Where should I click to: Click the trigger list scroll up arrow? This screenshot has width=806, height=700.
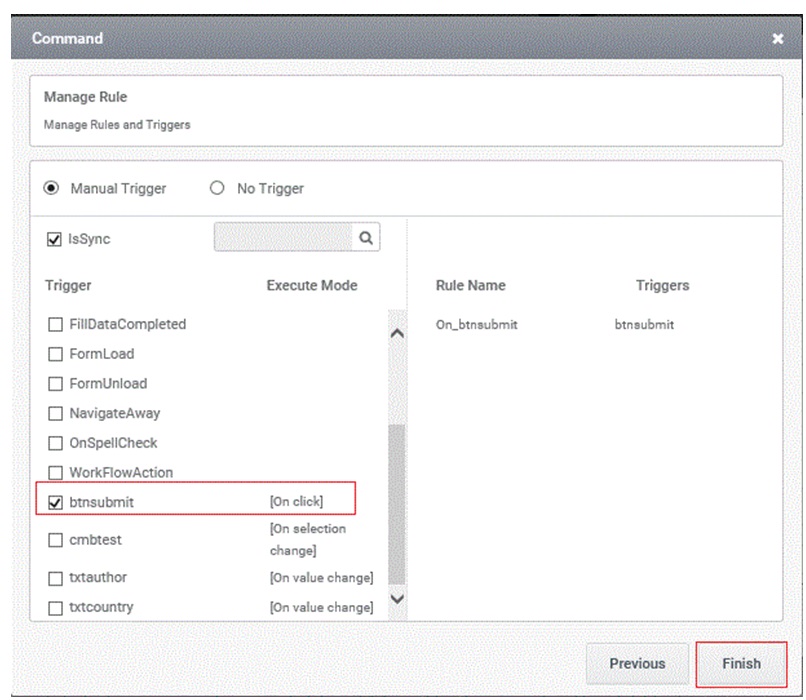pyautogui.click(x=397, y=334)
